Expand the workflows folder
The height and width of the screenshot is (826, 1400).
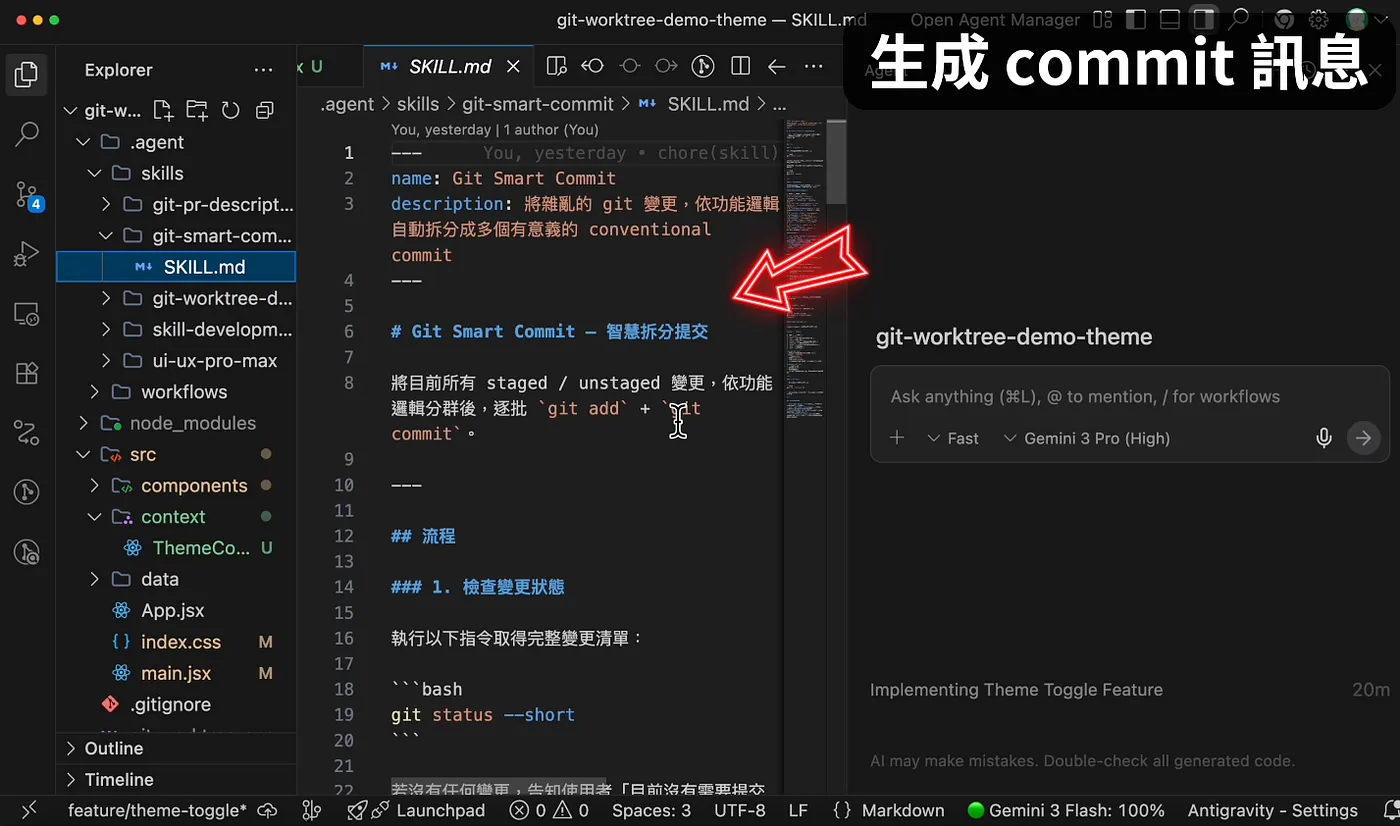pyautogui.click(x=176, y=392)
